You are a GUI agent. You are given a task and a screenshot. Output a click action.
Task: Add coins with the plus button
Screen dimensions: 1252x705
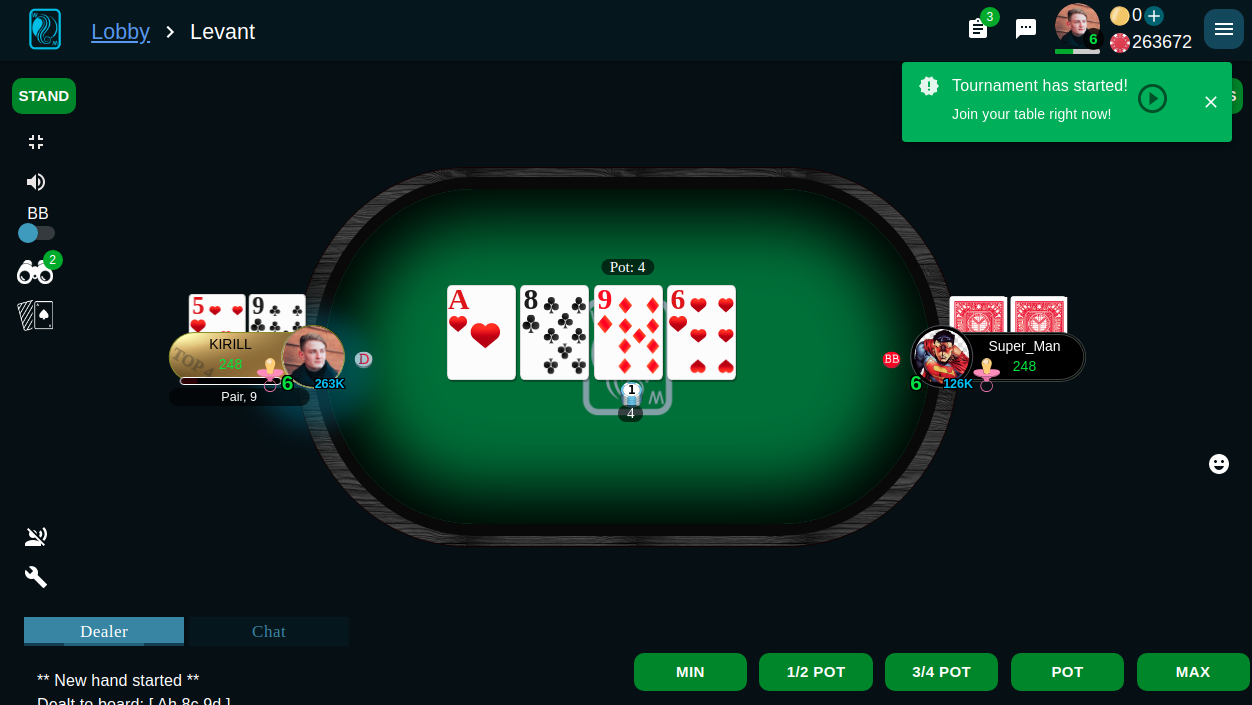click(x=1154, y=16)
